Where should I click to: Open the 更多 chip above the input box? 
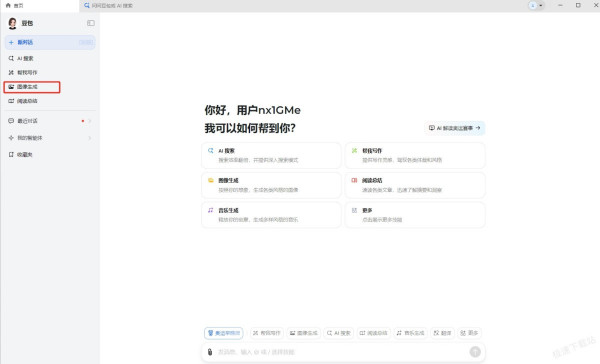point(469,333)
